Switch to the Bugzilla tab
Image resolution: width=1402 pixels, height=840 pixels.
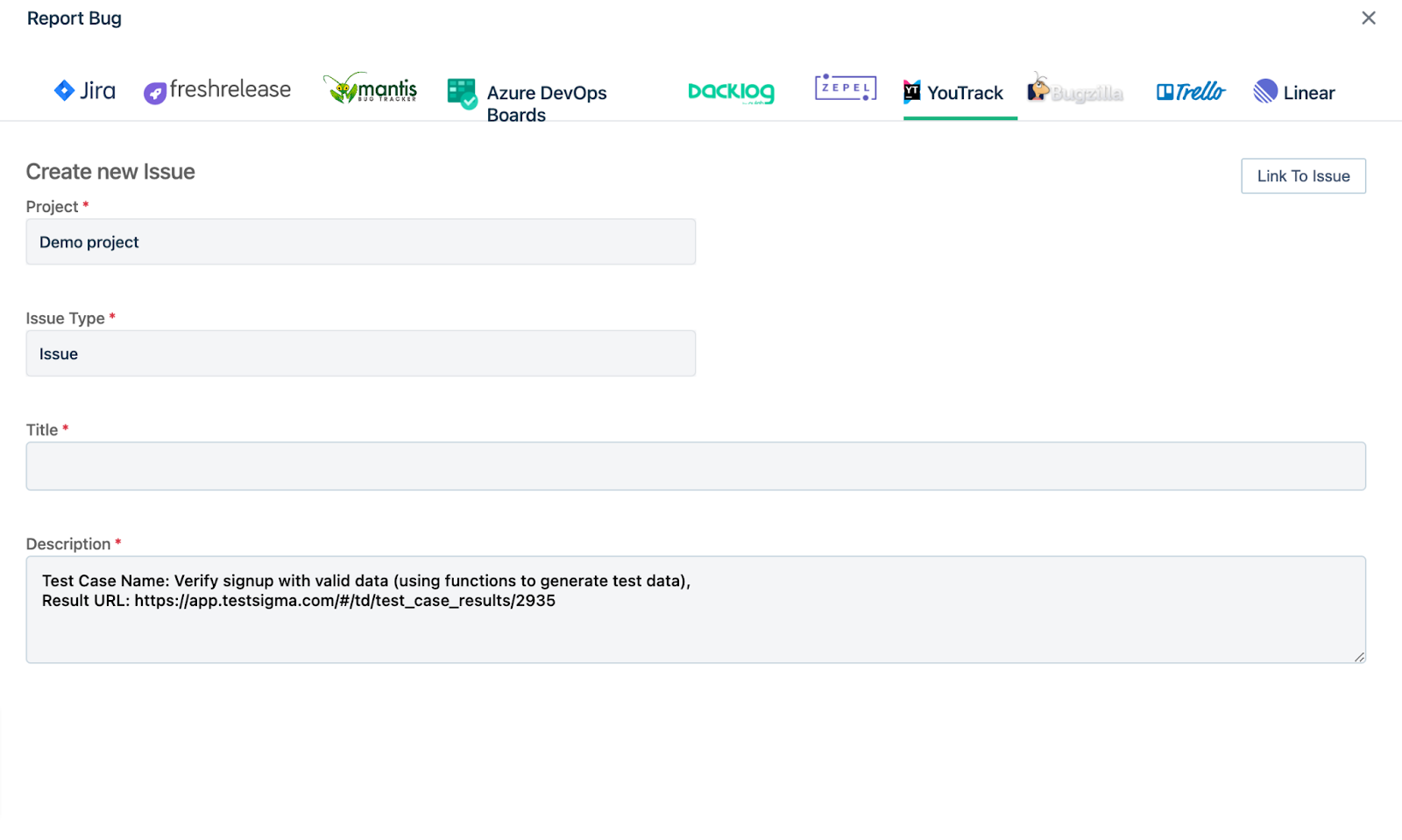pos(1075,89)
